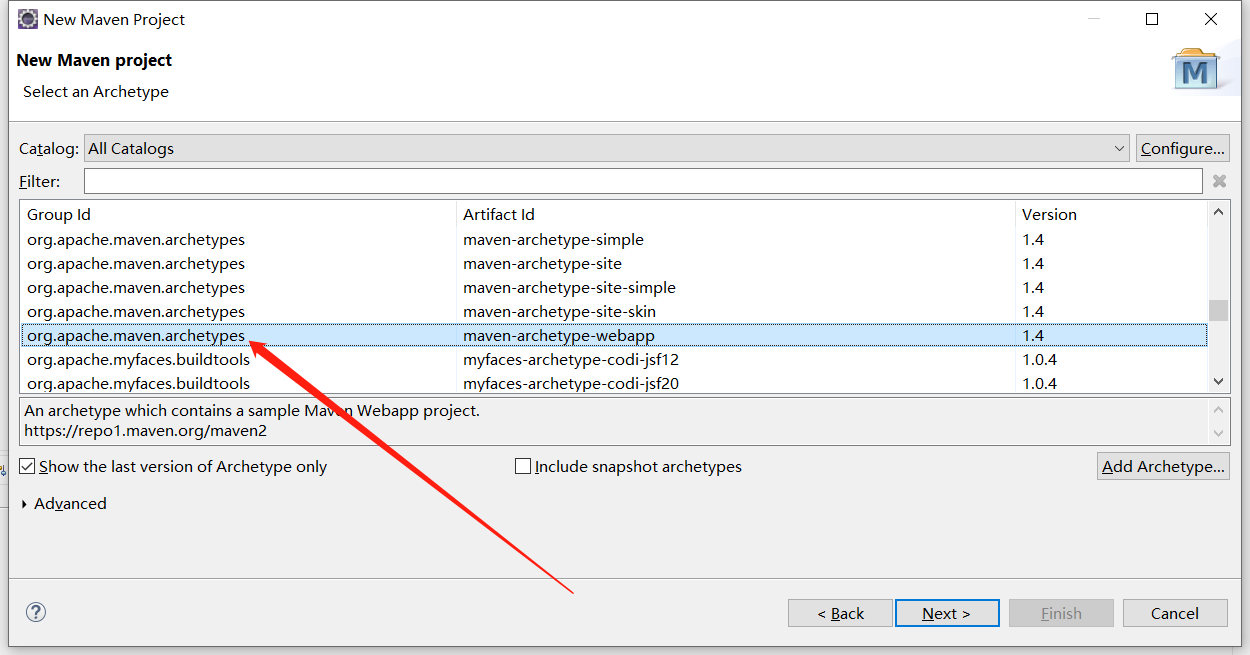The width and height of the screenshot is (1250, 655).
Task: Click the Configure... button
Action: pyautogui.click(x=1182, y=148)
